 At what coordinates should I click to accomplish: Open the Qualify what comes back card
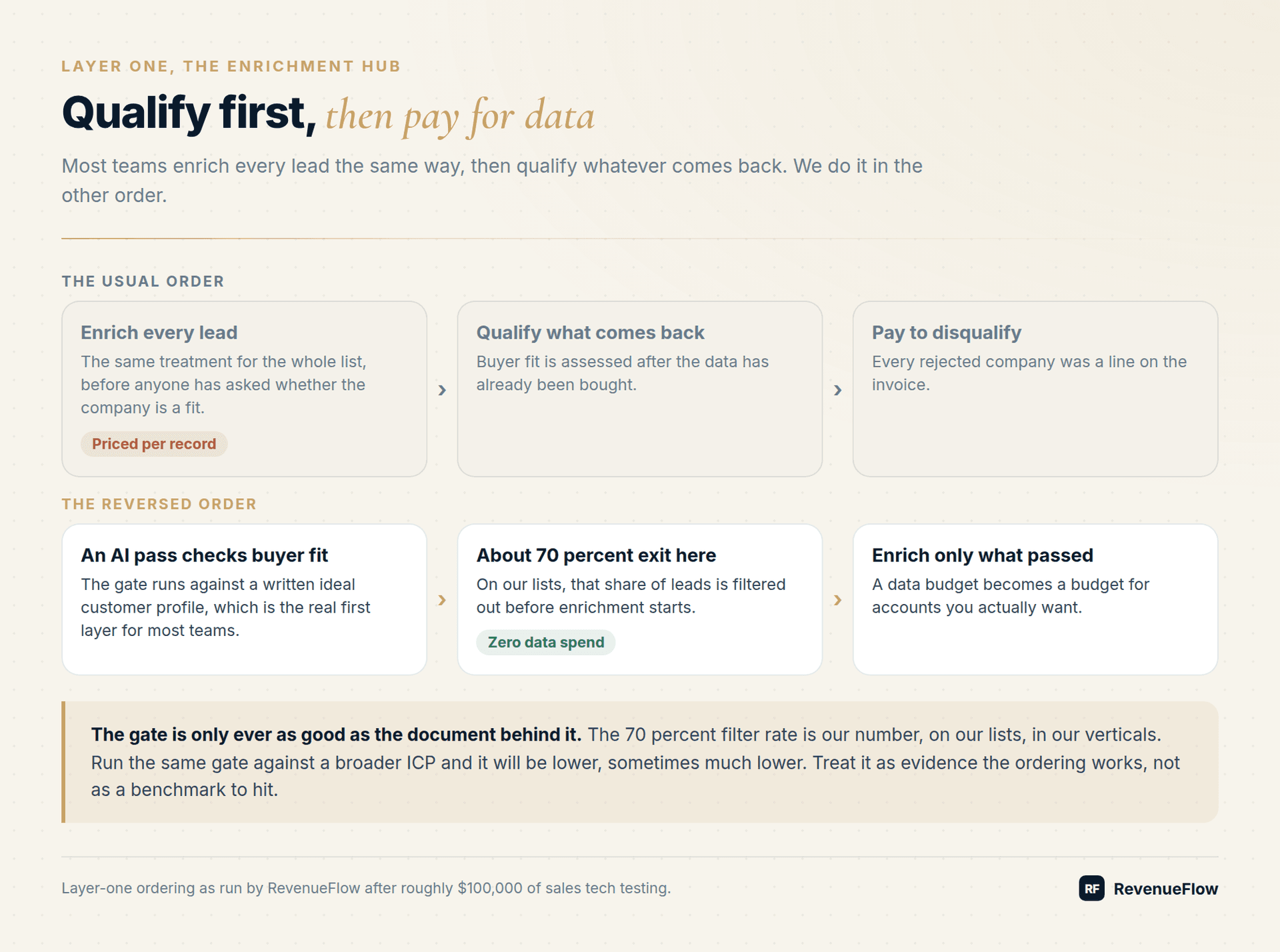pos(640,389)
